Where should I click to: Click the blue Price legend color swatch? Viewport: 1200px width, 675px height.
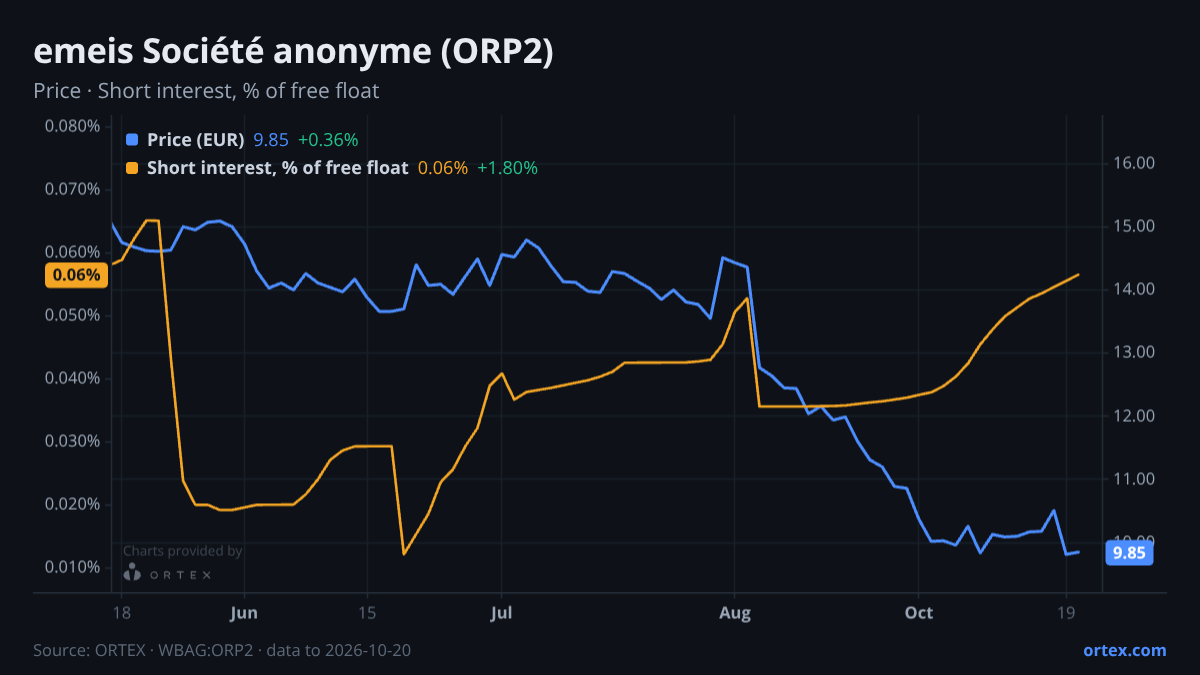point(132,140)
